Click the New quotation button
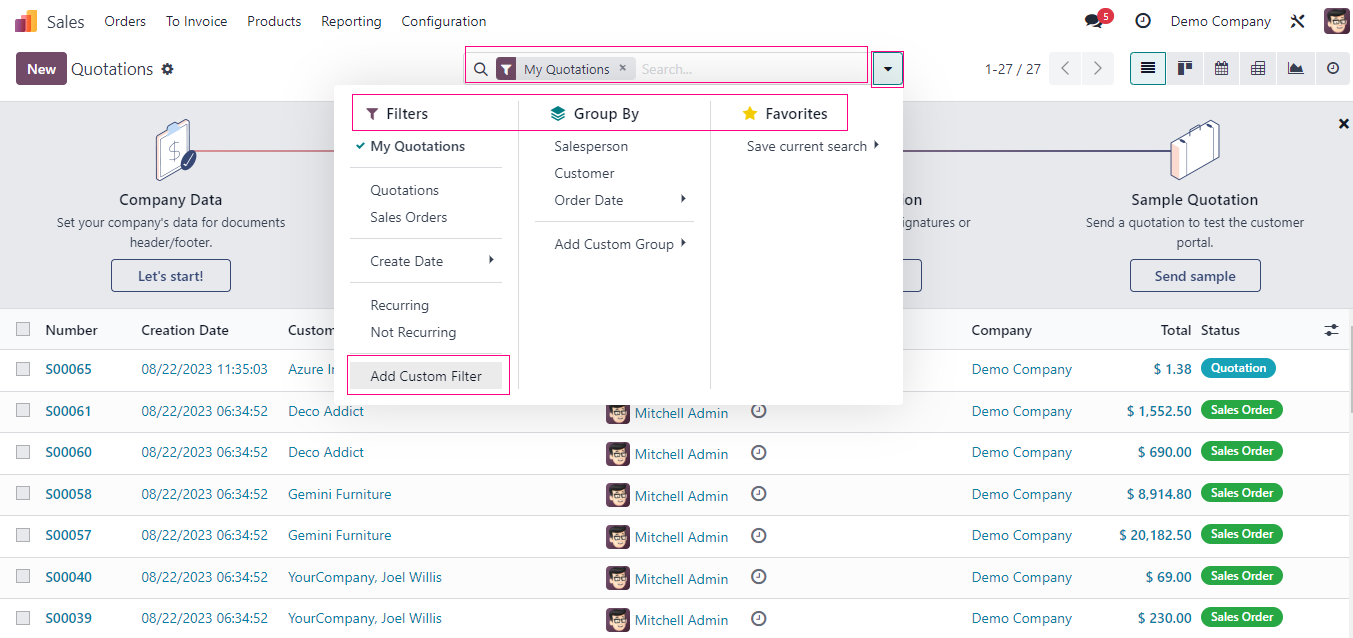 click(x=41, y=69)
